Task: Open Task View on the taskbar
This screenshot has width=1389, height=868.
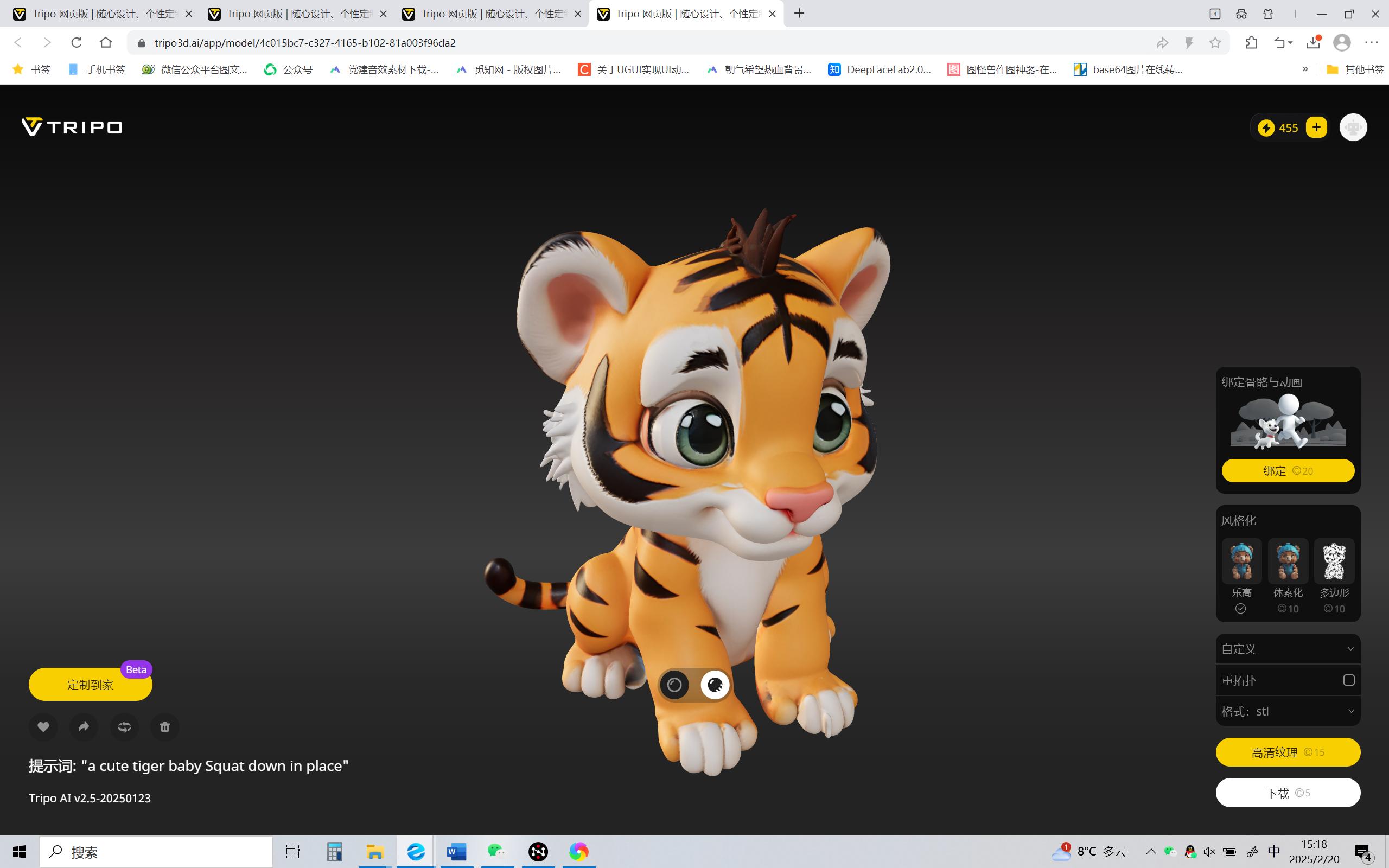Action: pyautogui.click(x=293, y=852)
